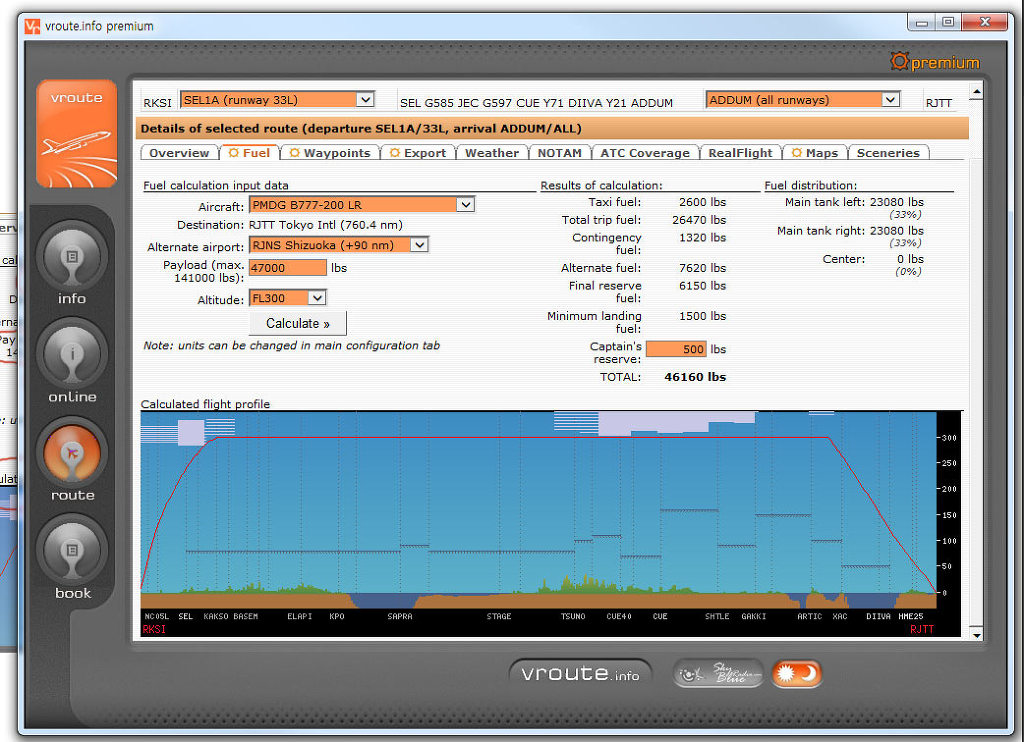Click the Taxi fuel 2600 lbs value
Screen dimensions: 1024x742
(x=702, y=202)
